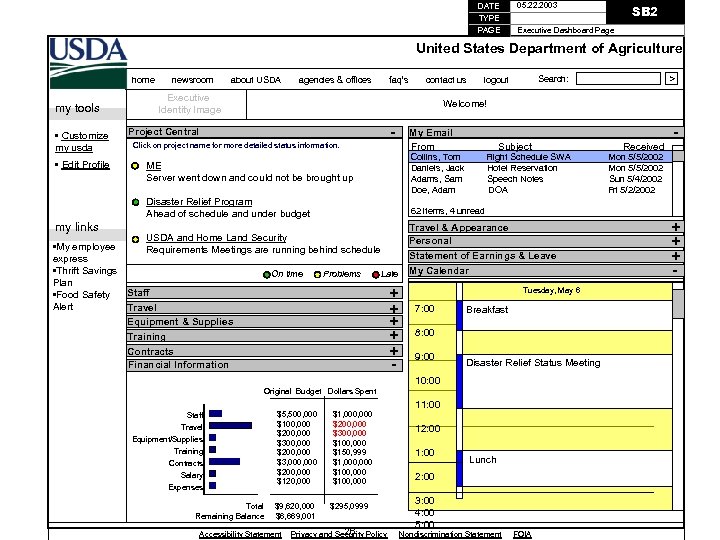Open the Breakfast calendar entry

click(567, 315)
